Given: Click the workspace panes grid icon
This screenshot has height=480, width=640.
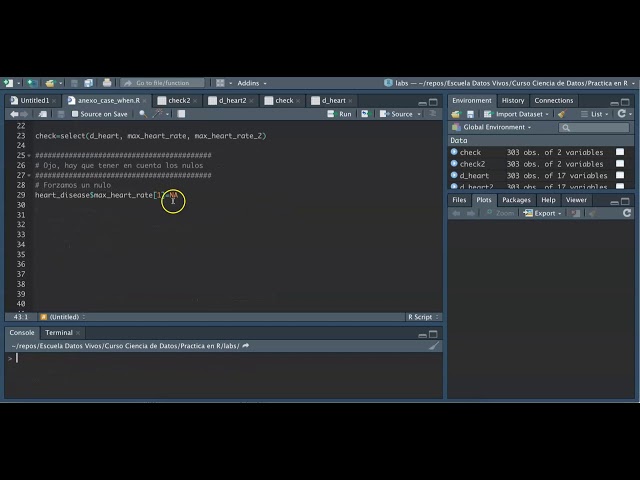Looking at the screenshot, I should (220, 83).
